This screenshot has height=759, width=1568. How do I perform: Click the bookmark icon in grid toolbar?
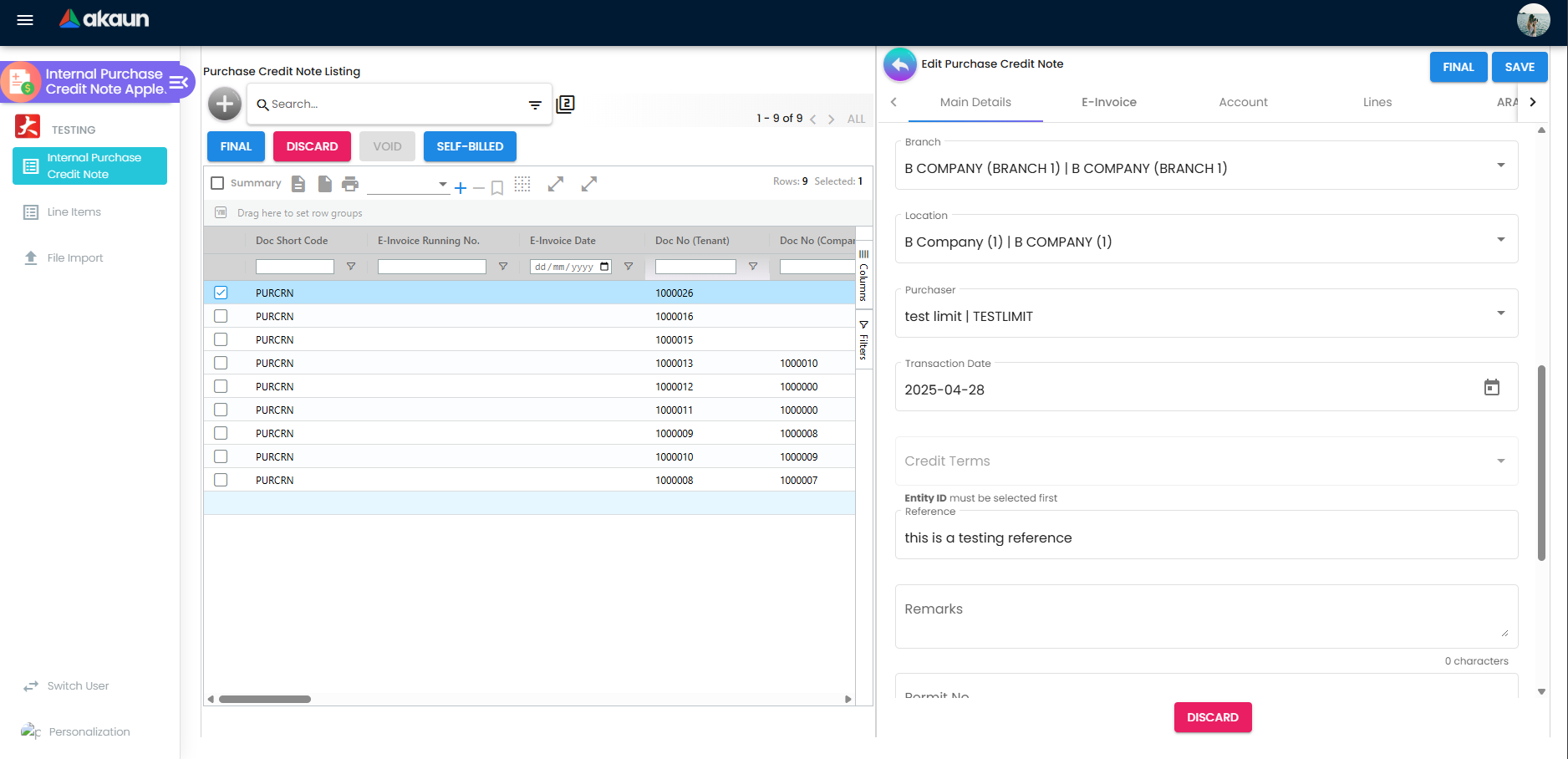[497, 188]
